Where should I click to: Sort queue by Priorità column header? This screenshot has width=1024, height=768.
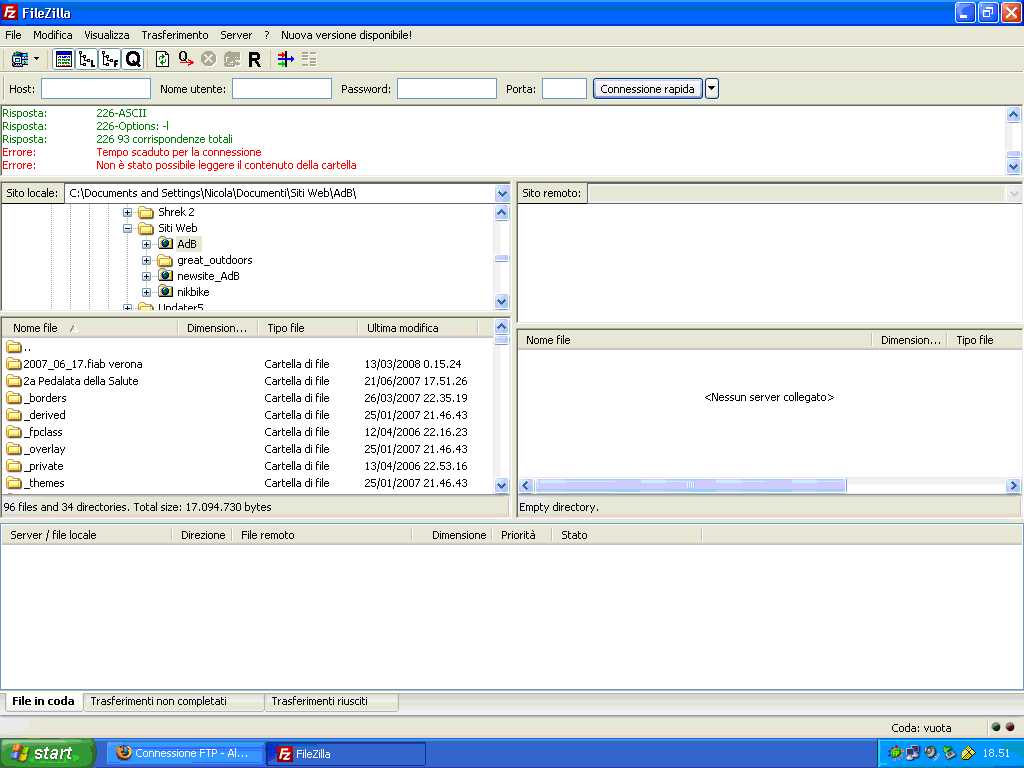tap(522, 535)
